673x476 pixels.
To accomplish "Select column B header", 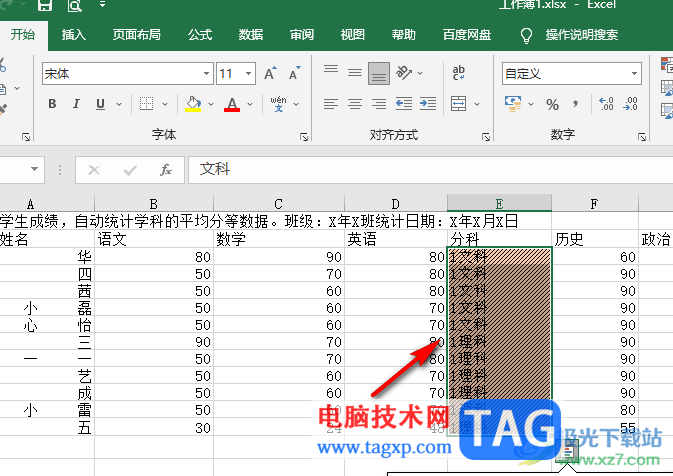I will pyautogui.click(x=154, y=203).
